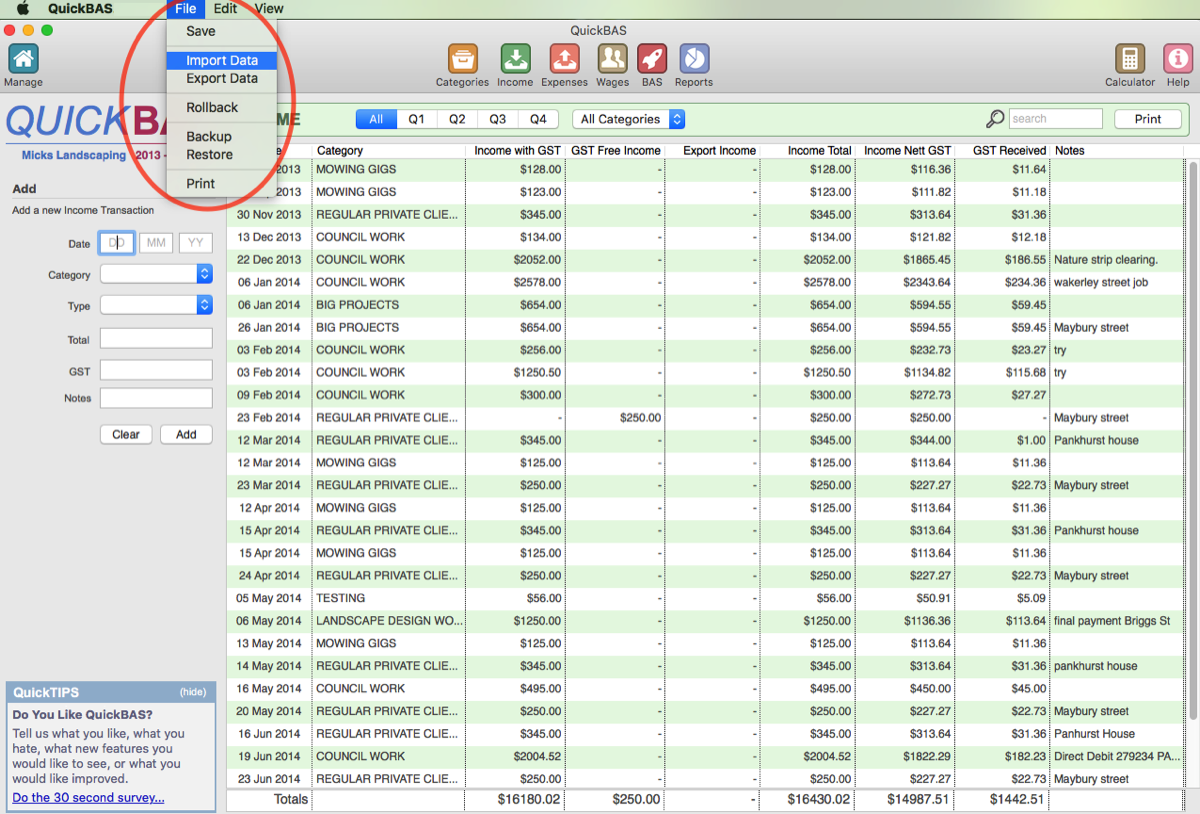Open the Reports chart icon
The width and height of the screenshot is (1200, 814).
(x=693, y=59)
